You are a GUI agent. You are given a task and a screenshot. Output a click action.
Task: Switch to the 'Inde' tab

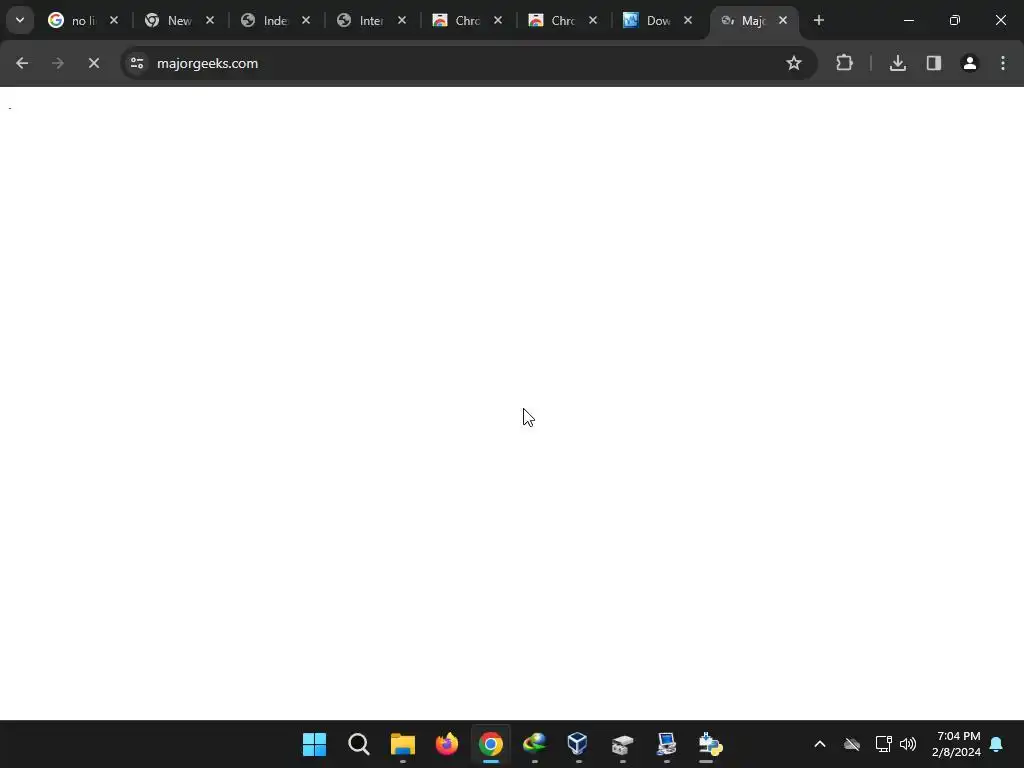point(264,20)
